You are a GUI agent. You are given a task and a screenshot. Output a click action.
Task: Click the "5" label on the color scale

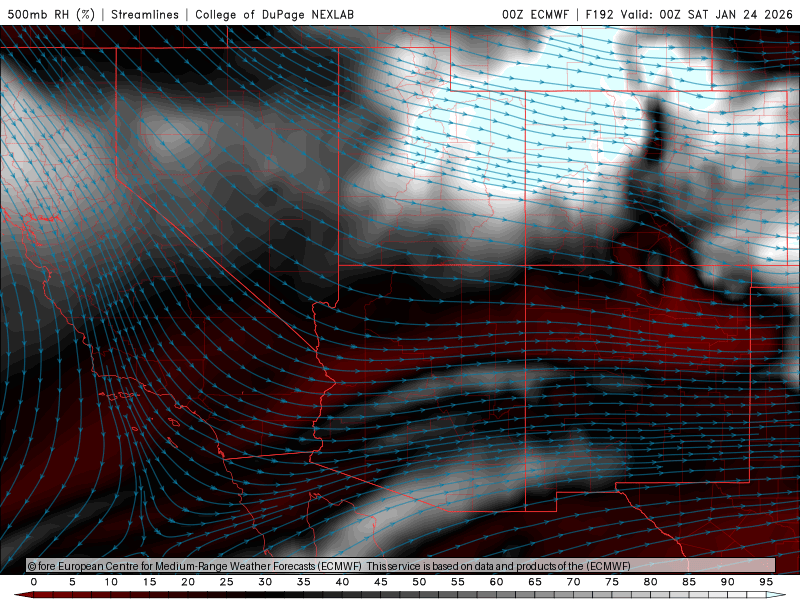(72, 582)
